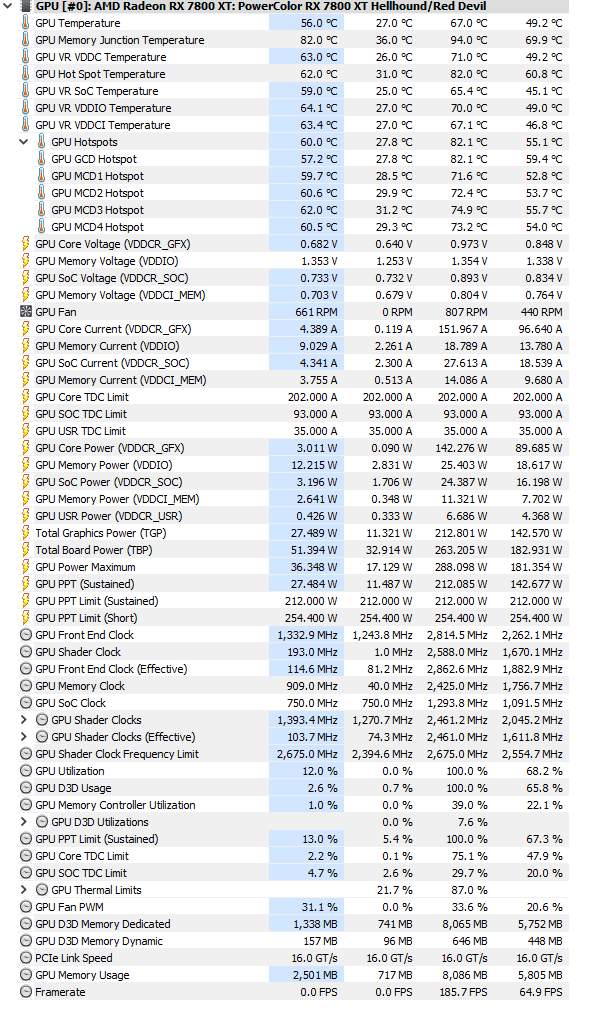Click the circle icon for Framerate
Viewport: 590px width, 1011px height.
pyautogui.click(x=26, y=992)
